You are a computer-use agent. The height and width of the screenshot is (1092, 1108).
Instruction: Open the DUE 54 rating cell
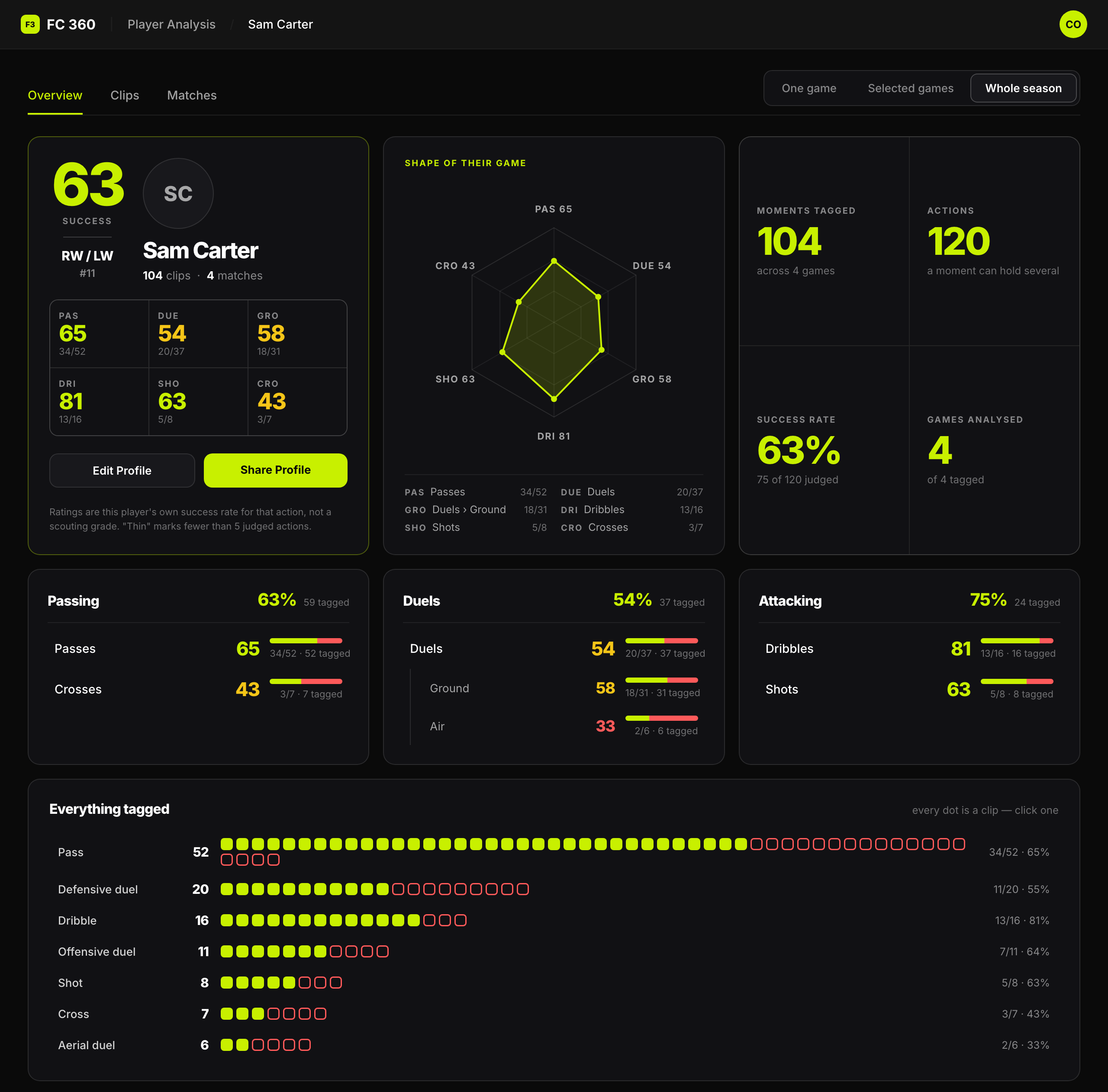pos(198,334)
